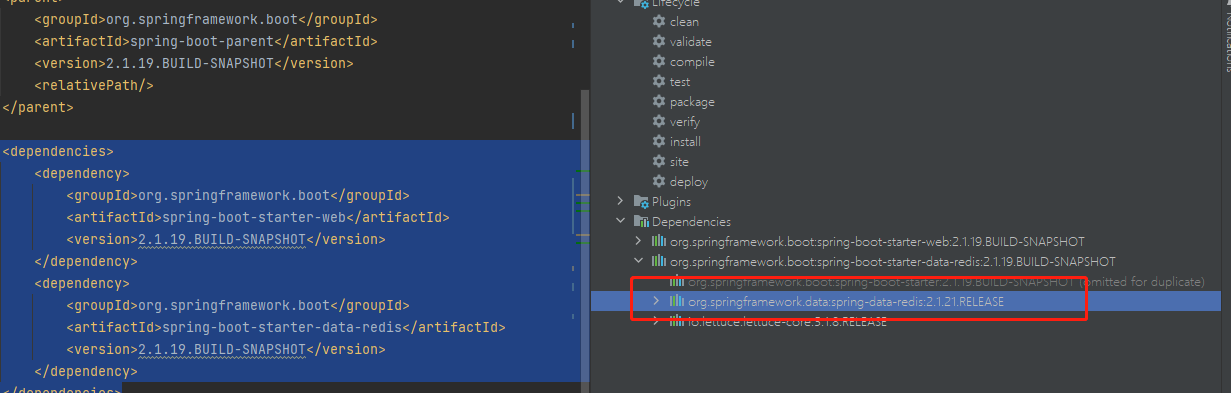Click the gear icon beside compile
The width and height of the screenshot is (1231, 393).
click(658, 61)
